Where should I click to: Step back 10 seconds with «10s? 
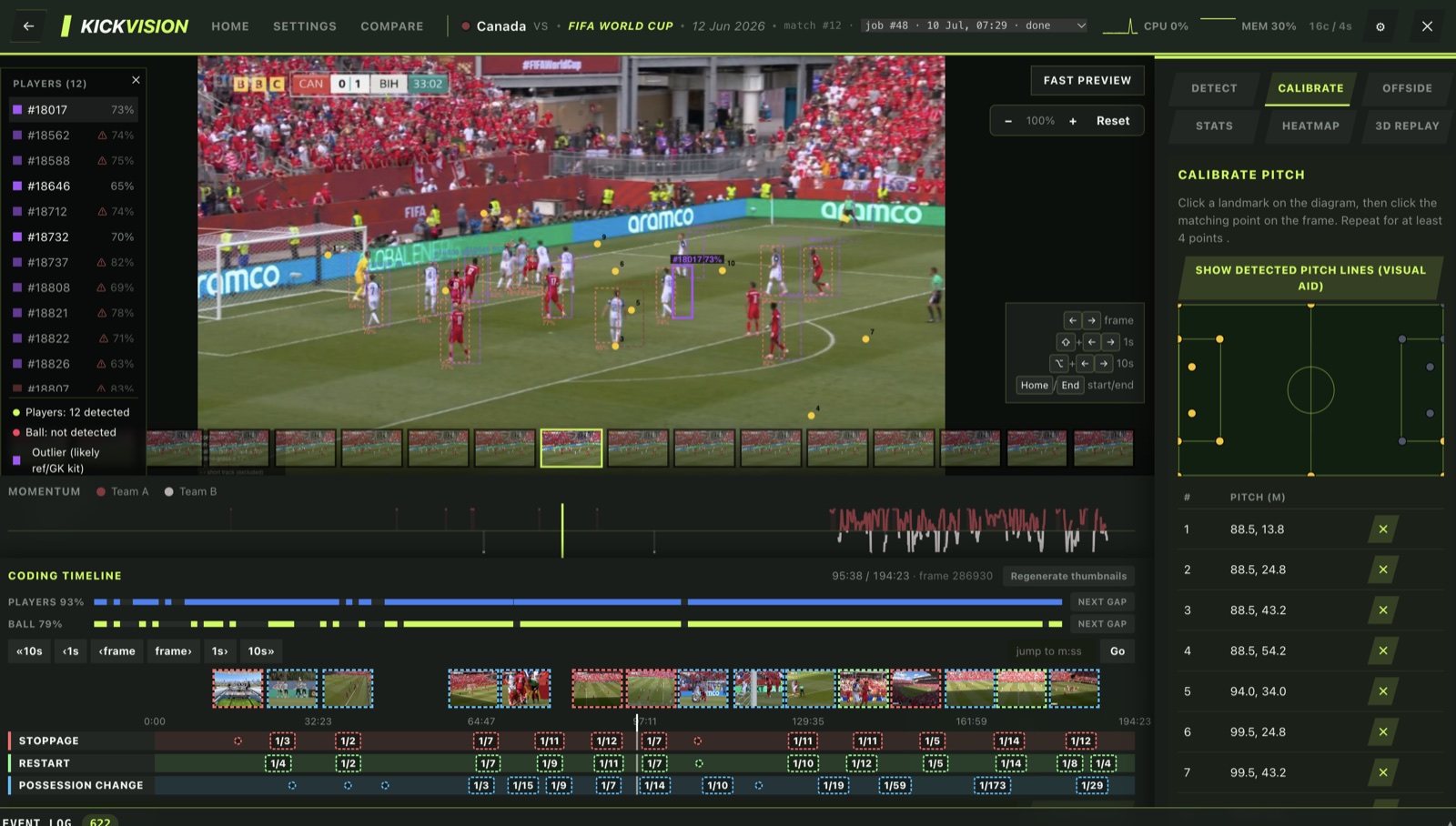pos(29,651)
